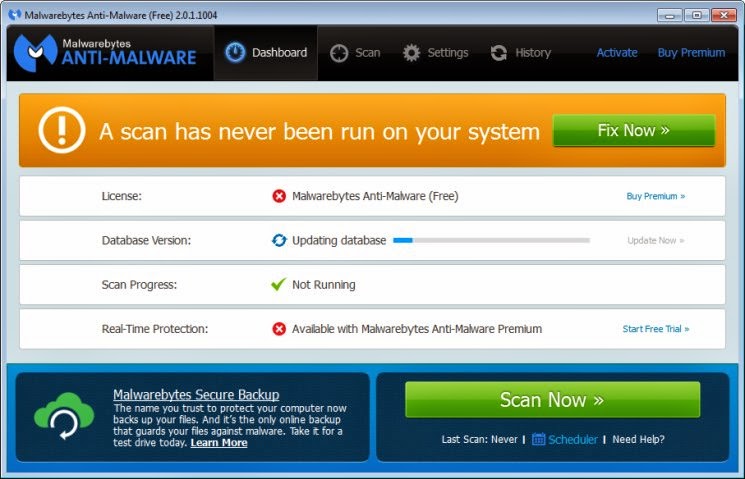Click the 'Updating database' status text

339,240
